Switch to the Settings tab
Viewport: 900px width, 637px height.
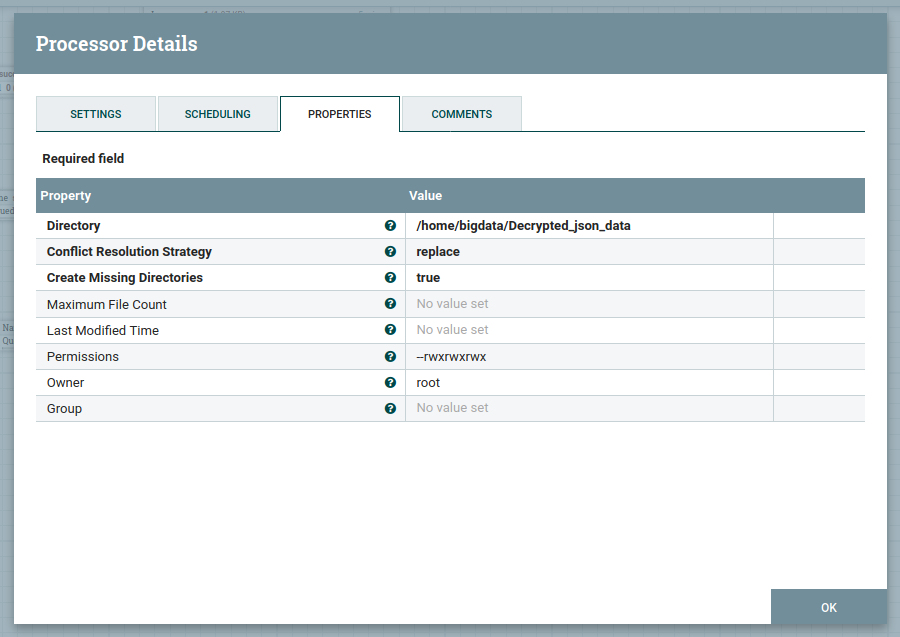(96, 114)
